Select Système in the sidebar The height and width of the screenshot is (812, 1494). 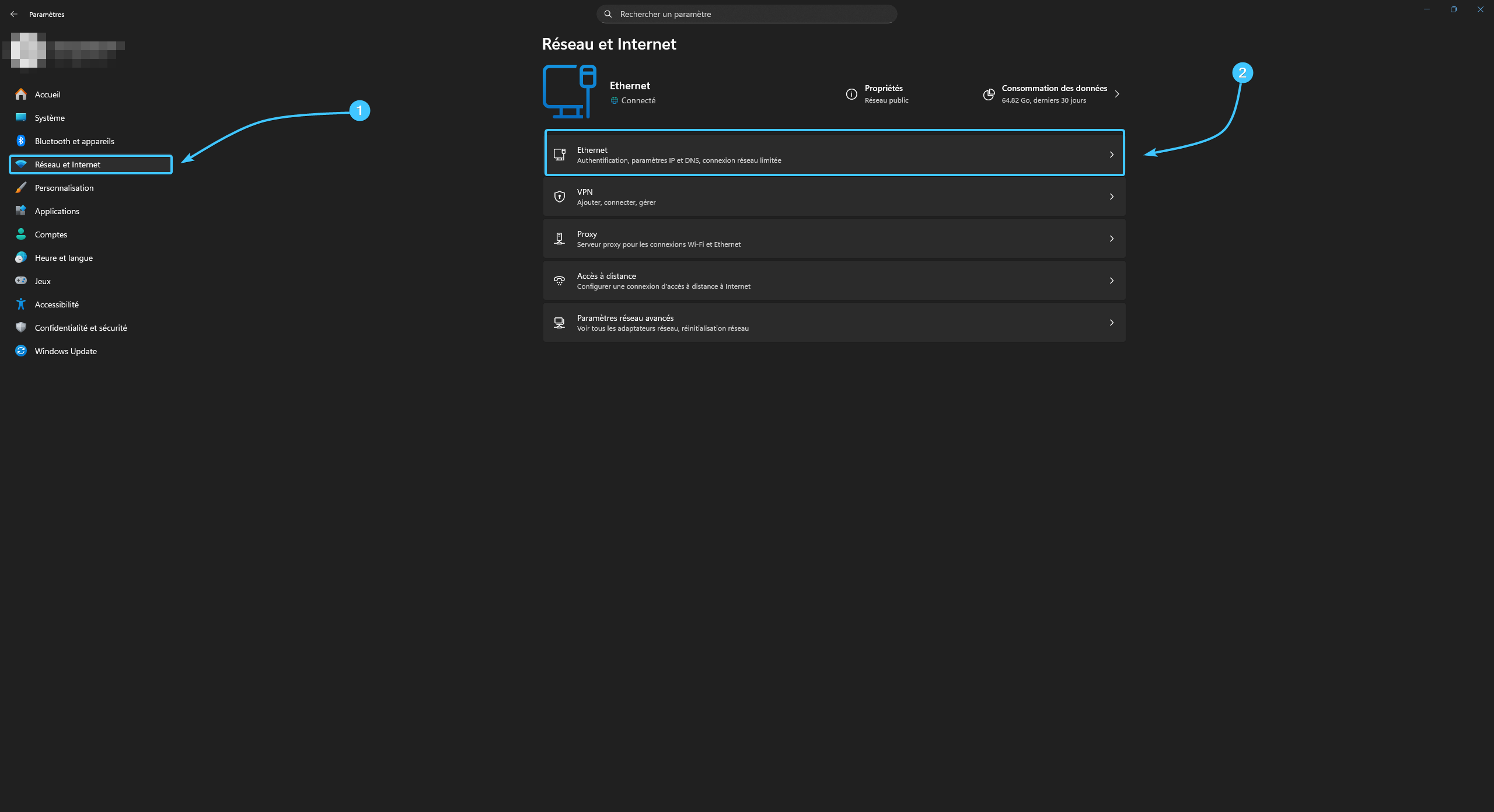[x=50, y=118]
